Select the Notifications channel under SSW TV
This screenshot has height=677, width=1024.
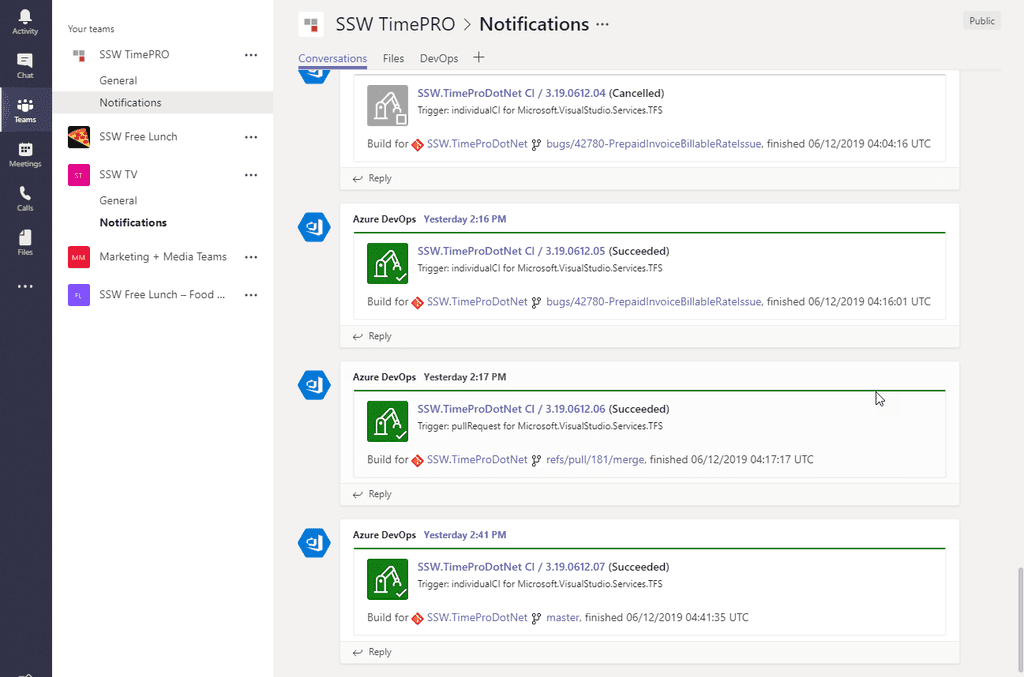[x=132, y=222]
